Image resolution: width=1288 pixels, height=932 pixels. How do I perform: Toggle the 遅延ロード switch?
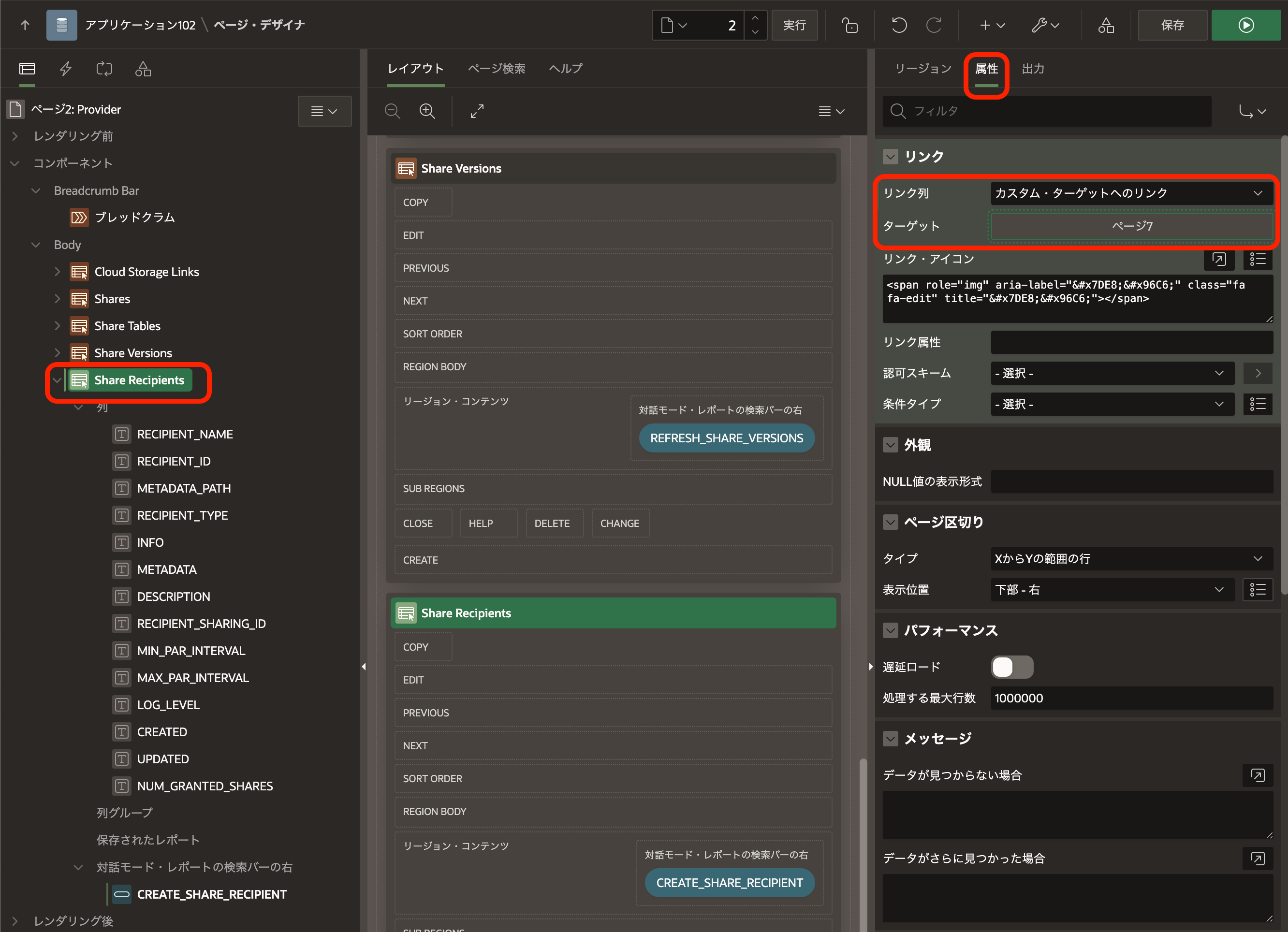pos(1011,667)
